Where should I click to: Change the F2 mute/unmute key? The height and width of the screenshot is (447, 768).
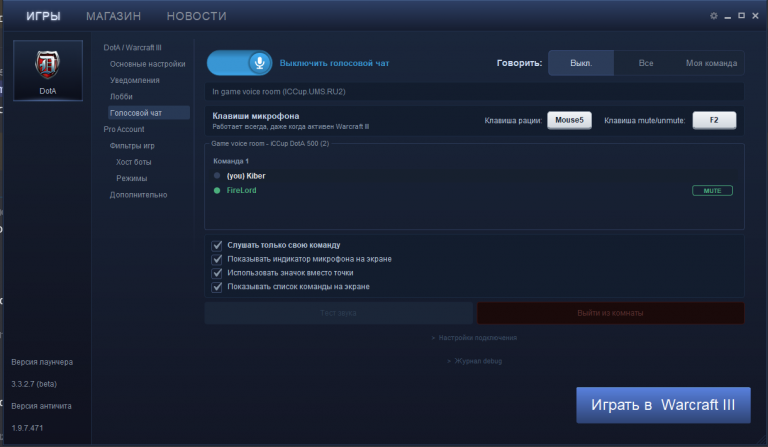(x=714, y=120)
